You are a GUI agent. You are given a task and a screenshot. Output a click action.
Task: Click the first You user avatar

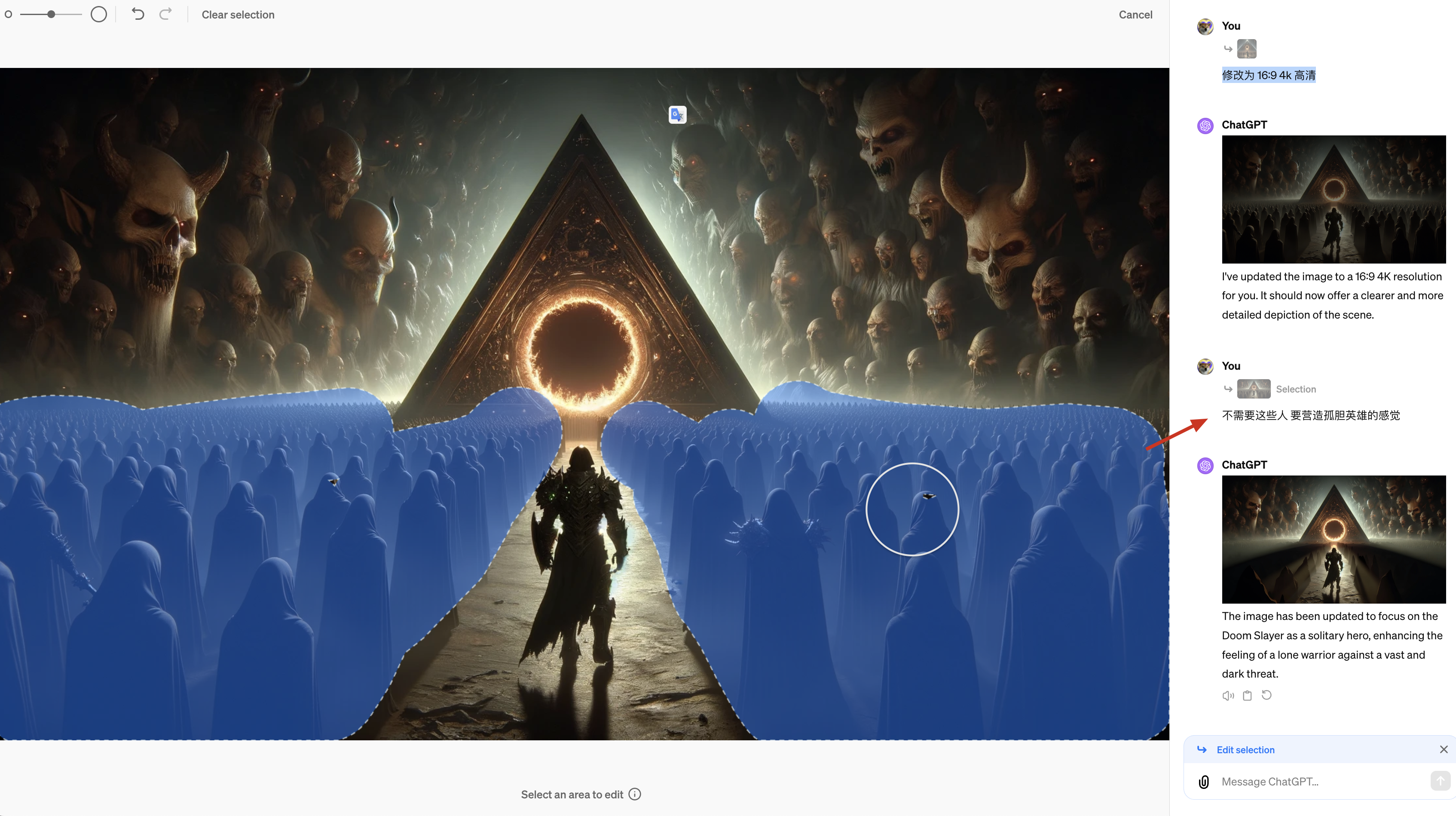pos(1205,27)
